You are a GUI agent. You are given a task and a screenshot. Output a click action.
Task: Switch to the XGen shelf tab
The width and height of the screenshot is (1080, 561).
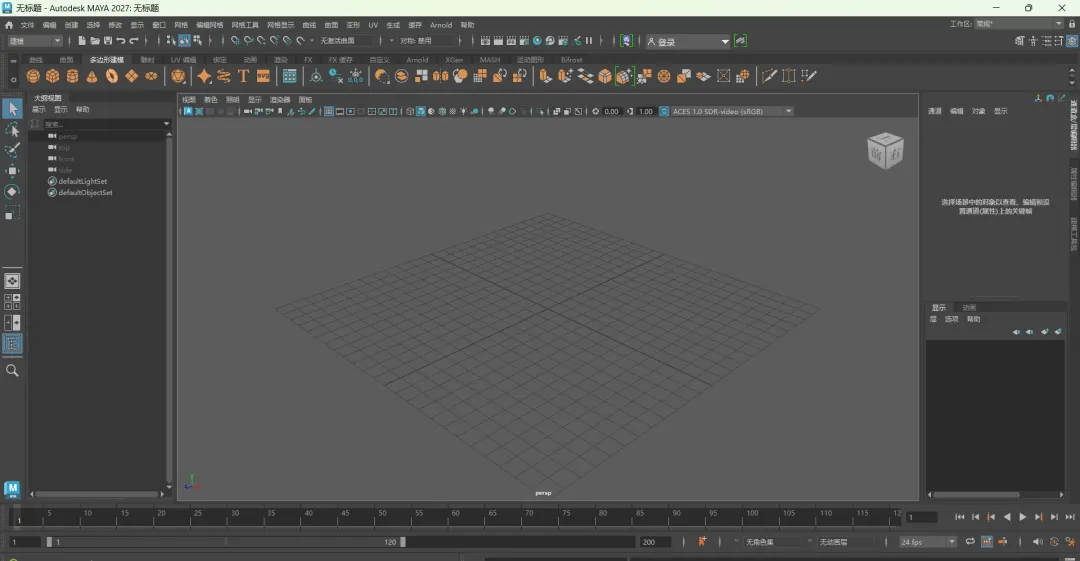point(454,60)
